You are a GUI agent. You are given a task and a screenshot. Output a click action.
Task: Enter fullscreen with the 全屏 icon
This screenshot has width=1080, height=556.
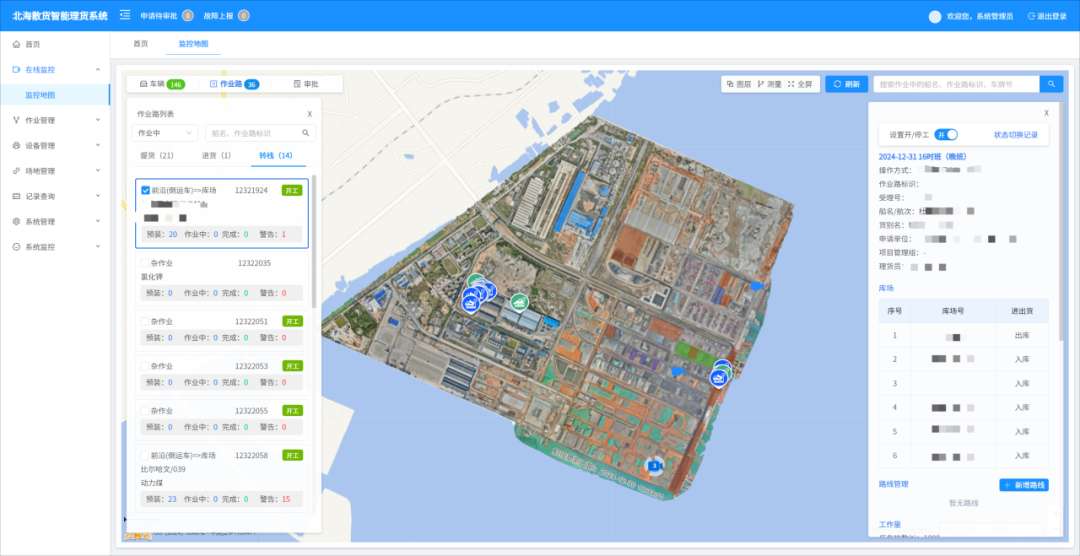(x=791, y=84)
